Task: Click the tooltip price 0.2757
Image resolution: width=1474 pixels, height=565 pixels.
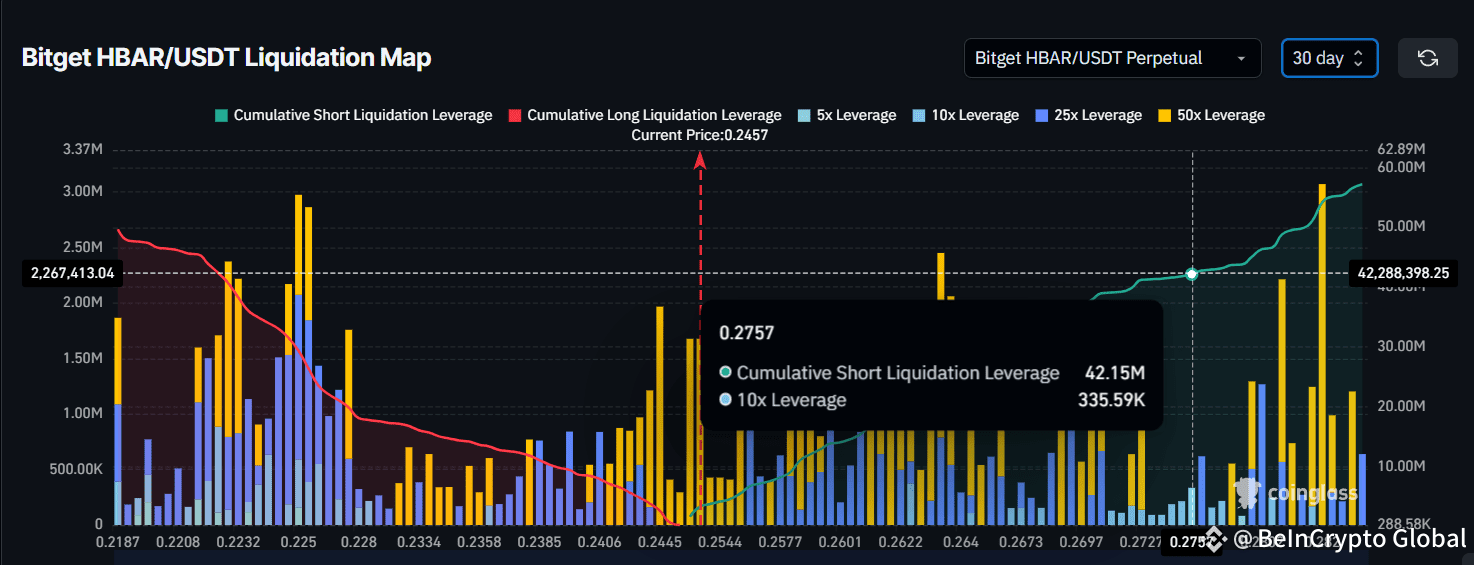Action: click(x=747, y=333)
